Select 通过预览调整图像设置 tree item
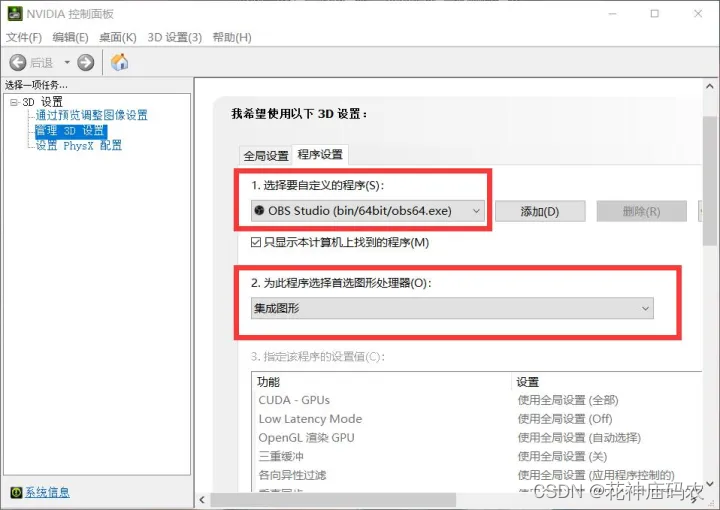The image size is (720, 510). pos(92,115)
